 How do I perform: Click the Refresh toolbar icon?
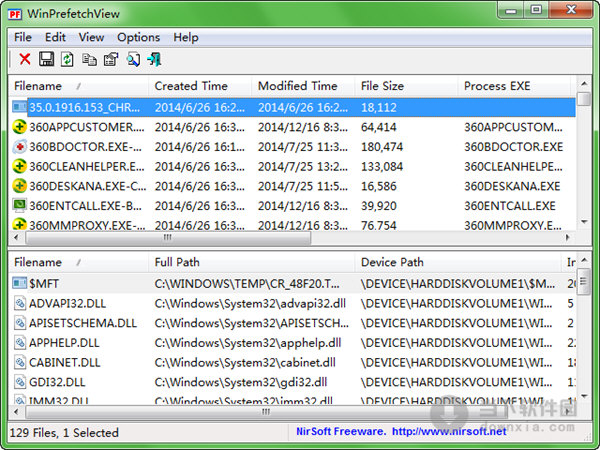pos(67,59)
